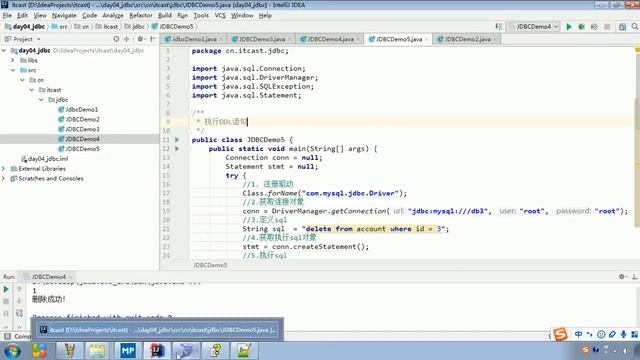Toggle Chinese input mode indicator in IME bar

tap(578, 334)
